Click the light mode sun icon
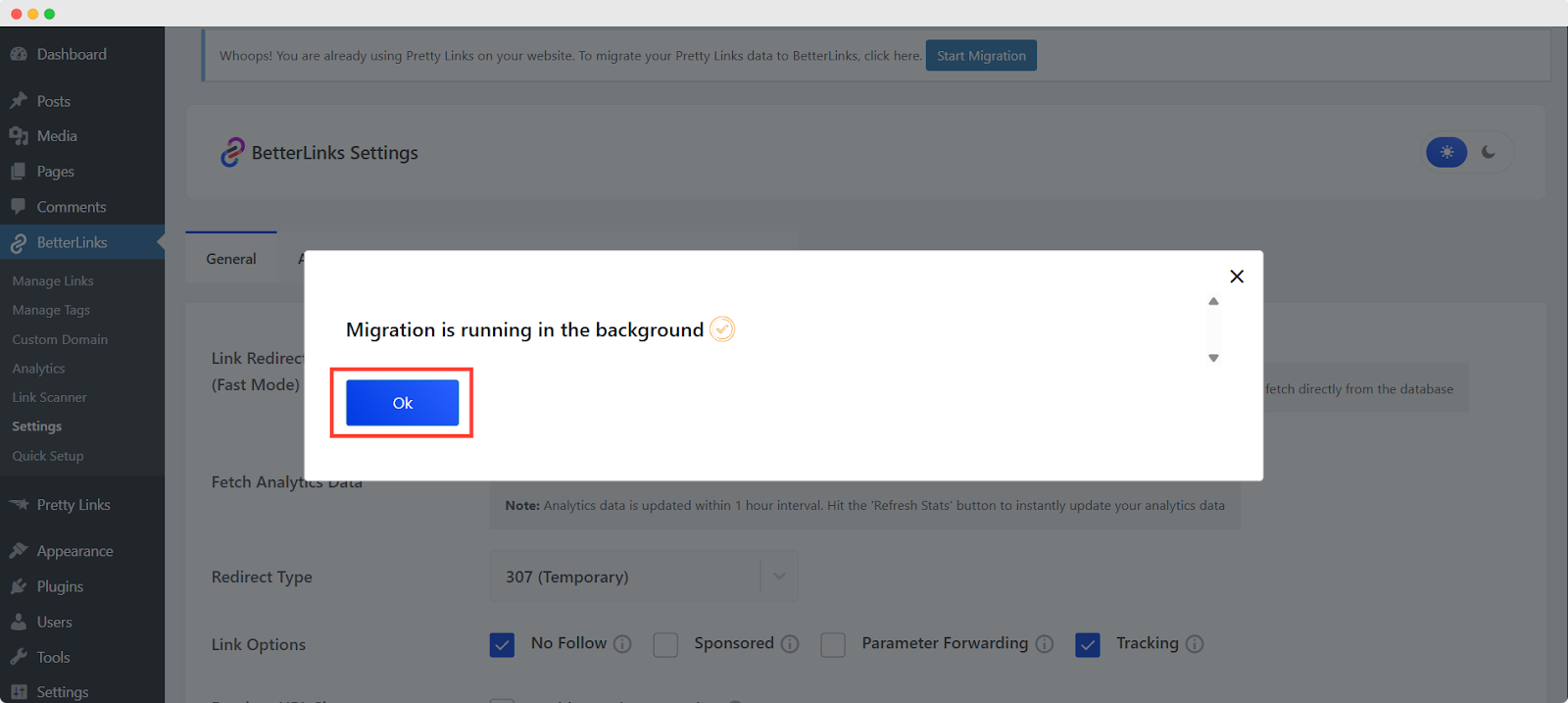This screenshot has height=703, width=1568. (1446, 152)
